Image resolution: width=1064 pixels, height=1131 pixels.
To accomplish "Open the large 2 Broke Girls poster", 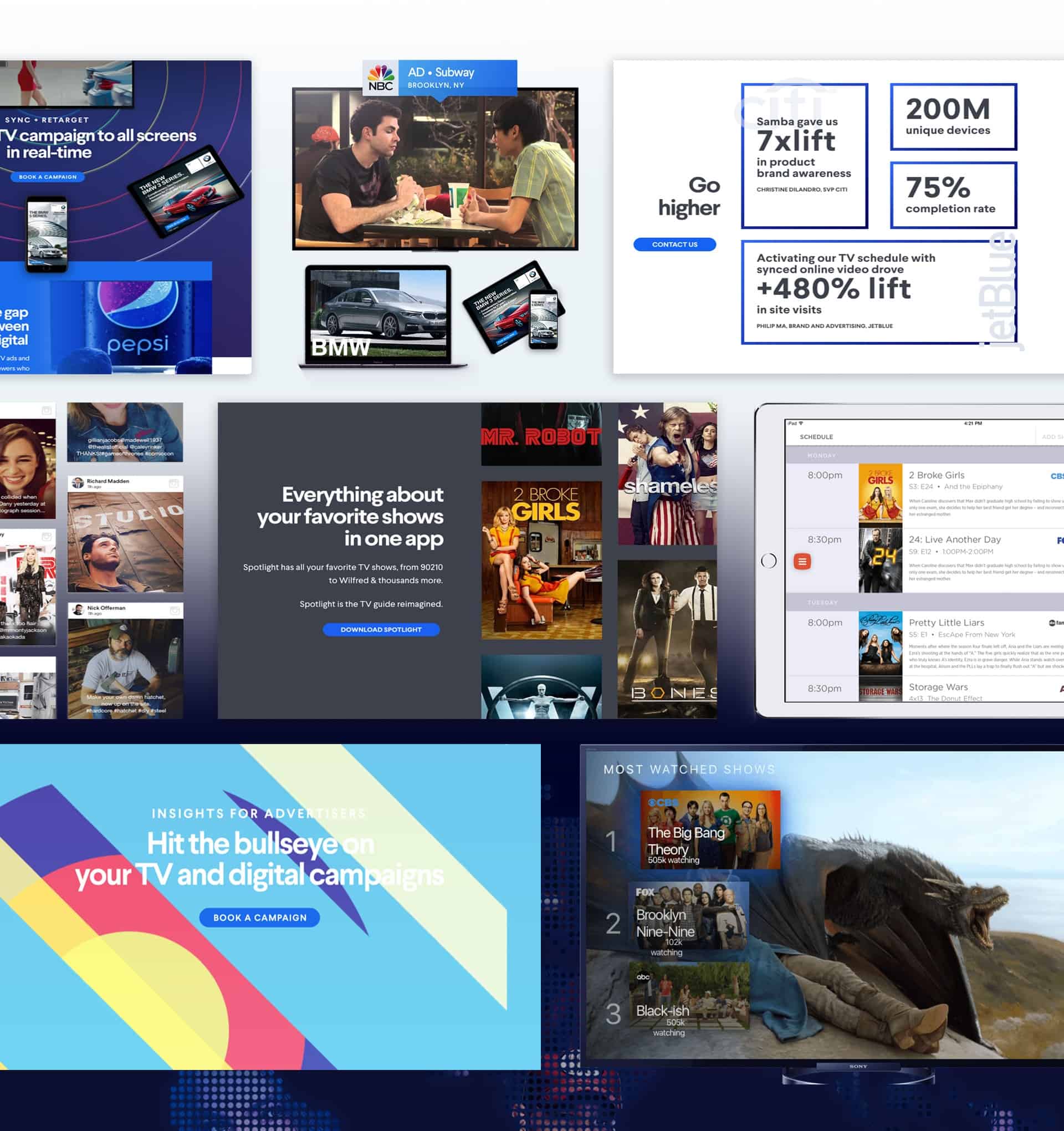I will [541, 561].
